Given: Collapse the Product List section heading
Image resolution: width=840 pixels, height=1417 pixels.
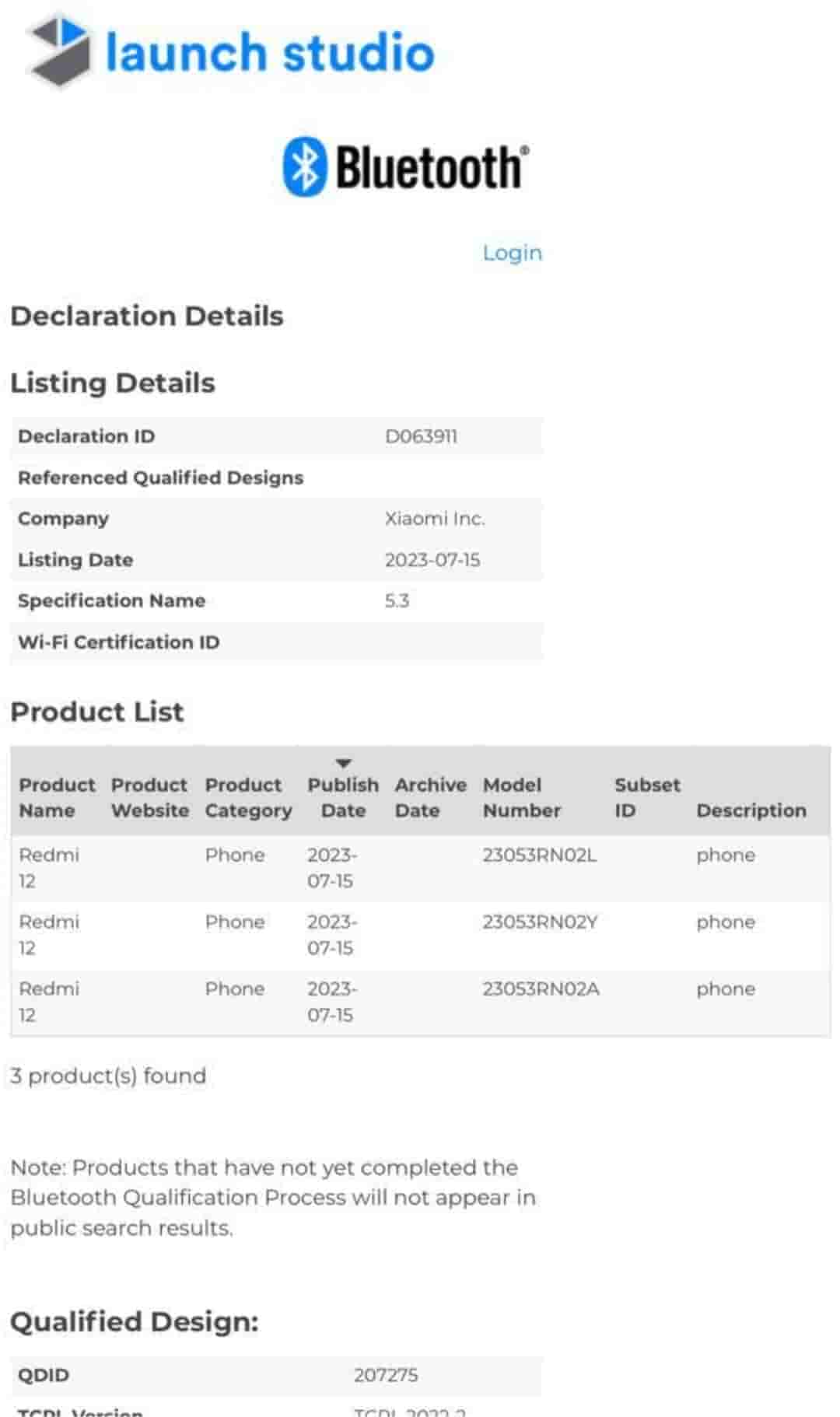Looking at the screenshot, I should (x=96, y=712).
